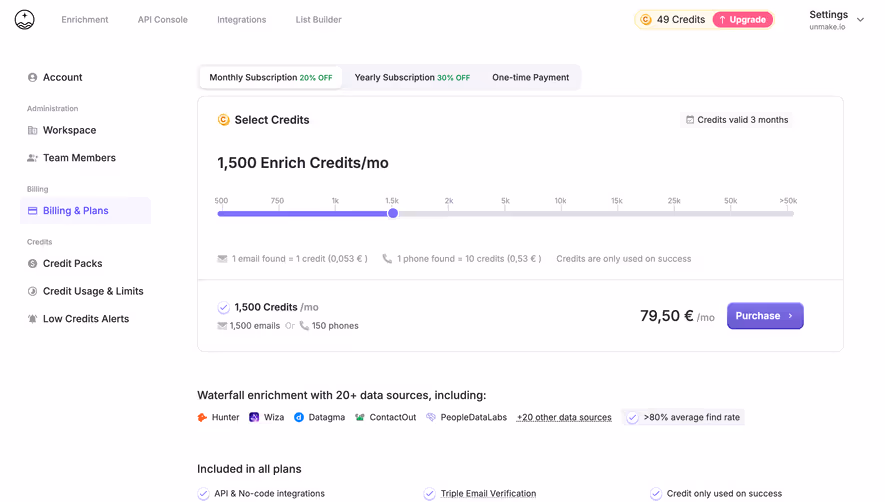Click phone icon next to 150 phones
The image size is (885, 502).
point(304,326)
